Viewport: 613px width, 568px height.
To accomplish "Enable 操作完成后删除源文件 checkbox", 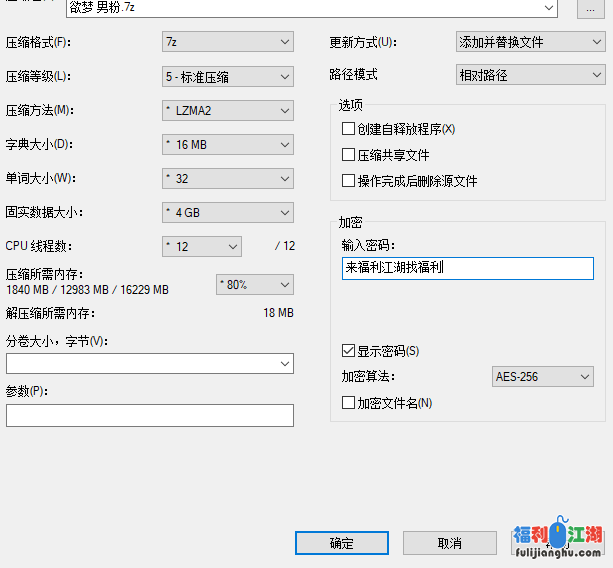I will coord(349,181).
